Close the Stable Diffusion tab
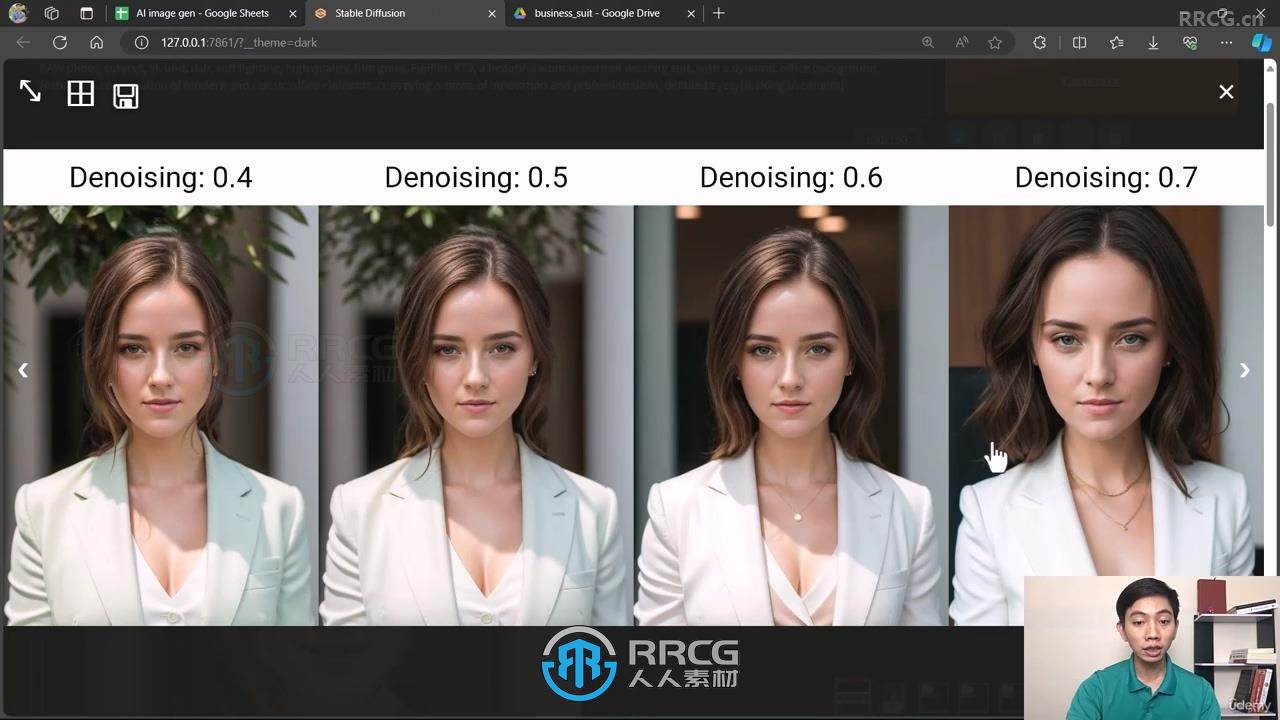Viewport: 1280px width, 720px height. pos(492,14)
